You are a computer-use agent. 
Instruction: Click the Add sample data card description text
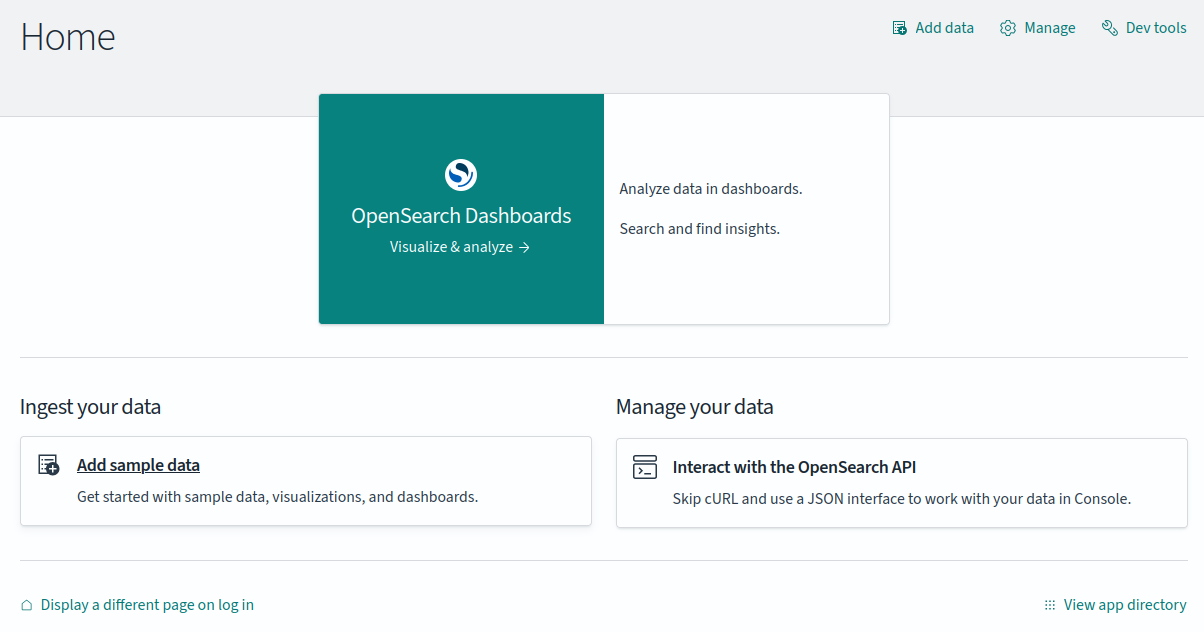[x=278, y=496]
